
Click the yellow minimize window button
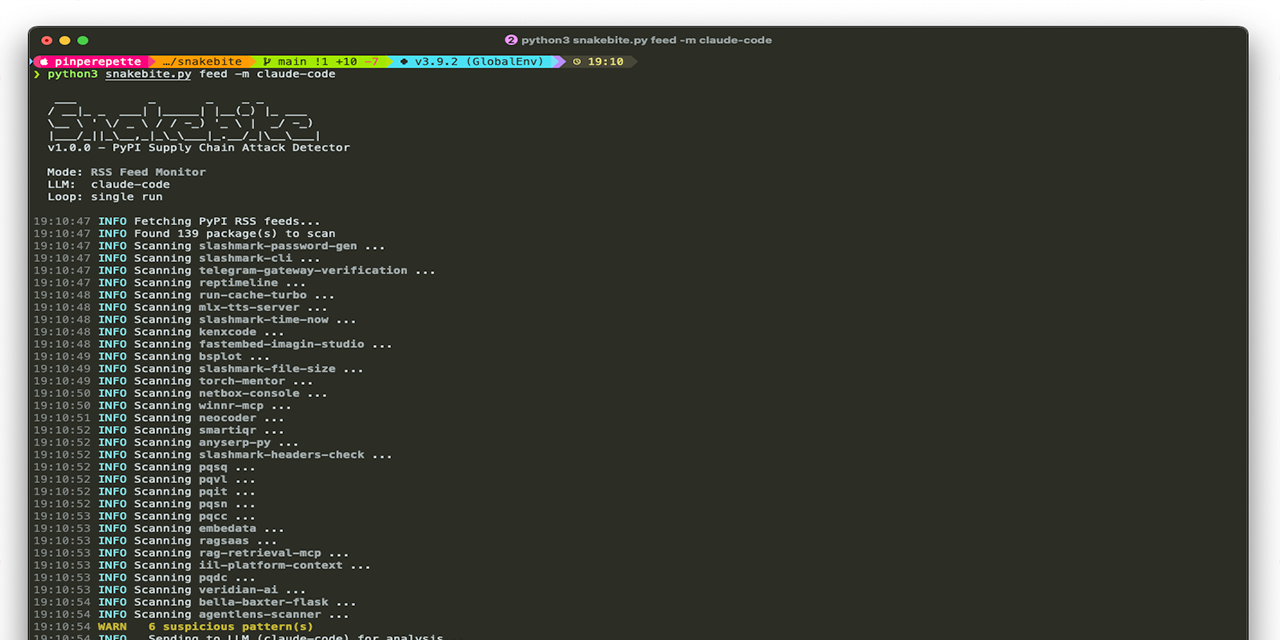65,40
